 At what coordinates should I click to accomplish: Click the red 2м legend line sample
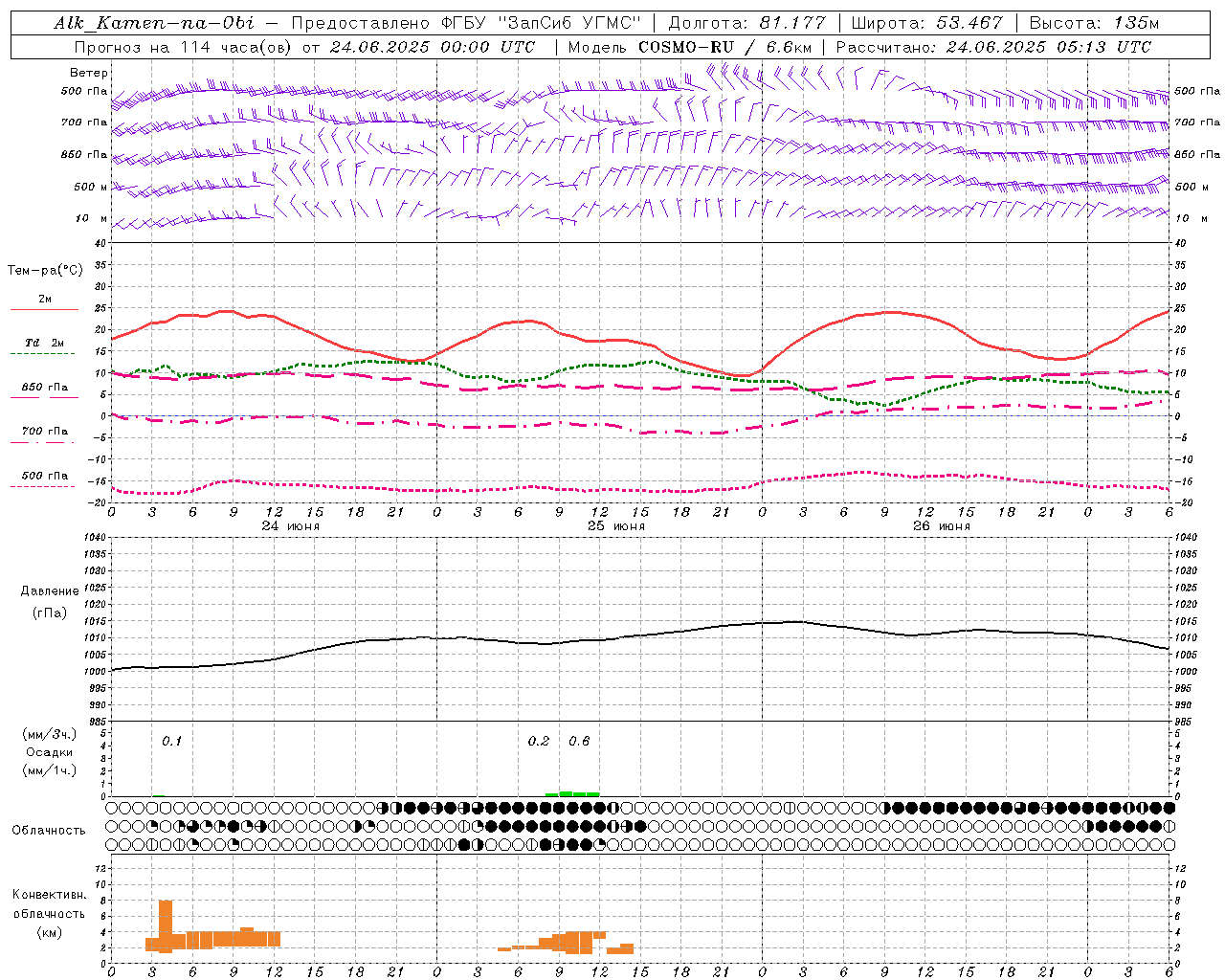point(44,309)
